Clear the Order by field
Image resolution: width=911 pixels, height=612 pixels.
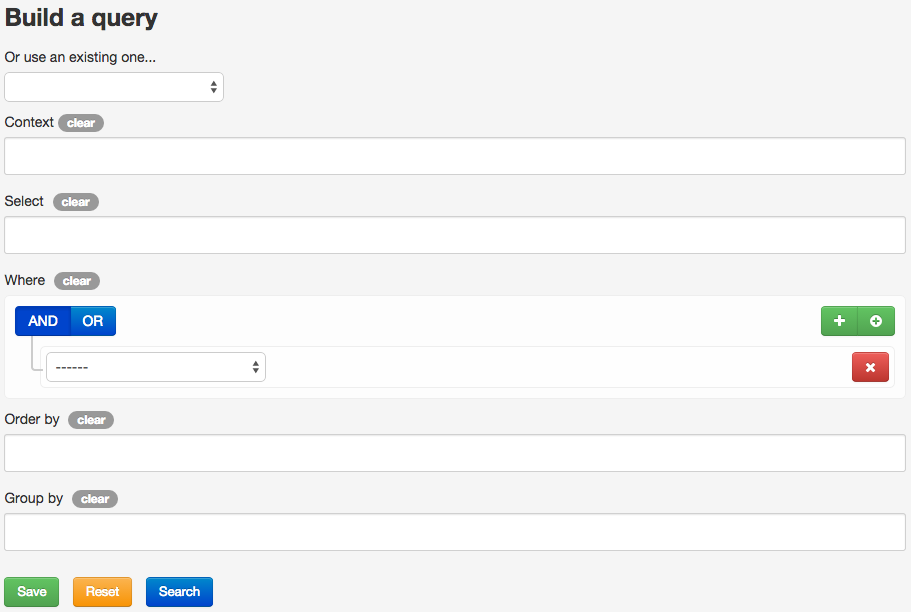91,420
